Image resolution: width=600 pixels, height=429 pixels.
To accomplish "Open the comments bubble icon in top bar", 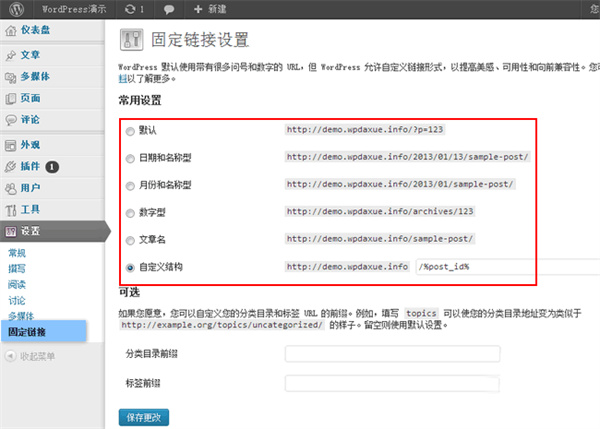I will (169, 10).
